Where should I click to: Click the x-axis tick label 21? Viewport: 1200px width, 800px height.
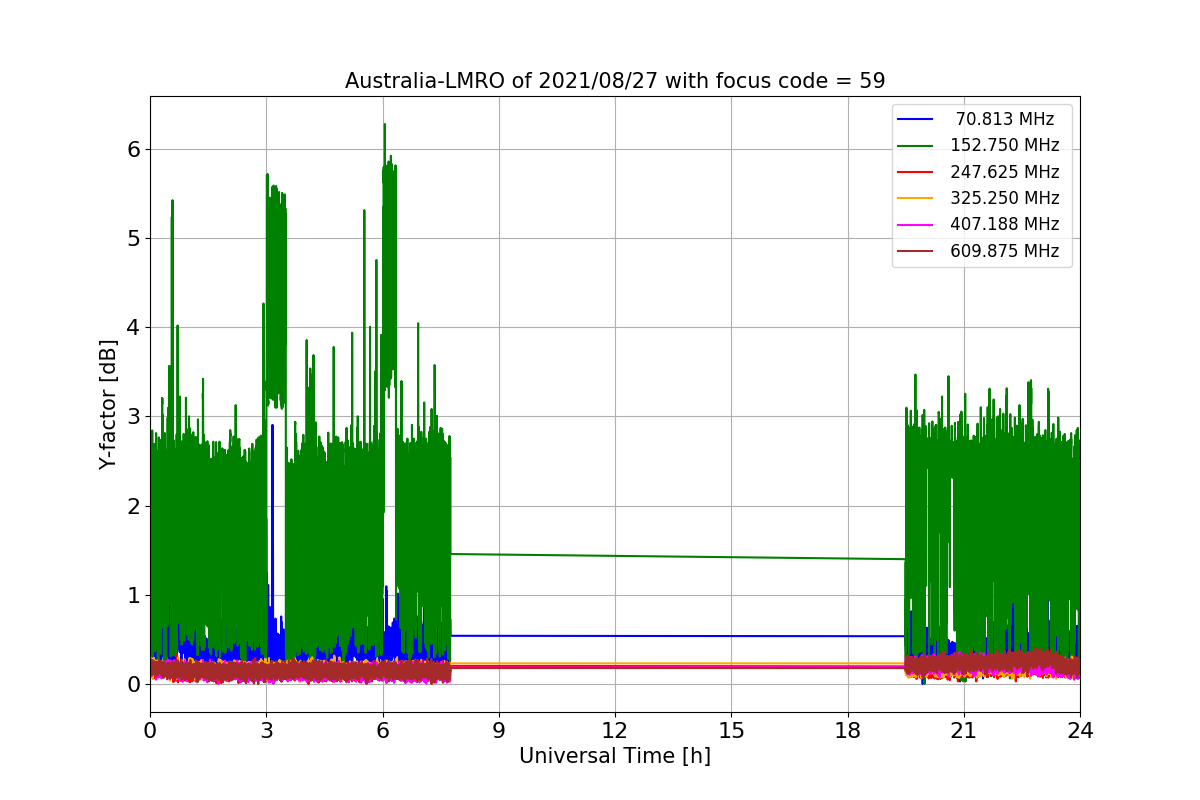(964, 730)
